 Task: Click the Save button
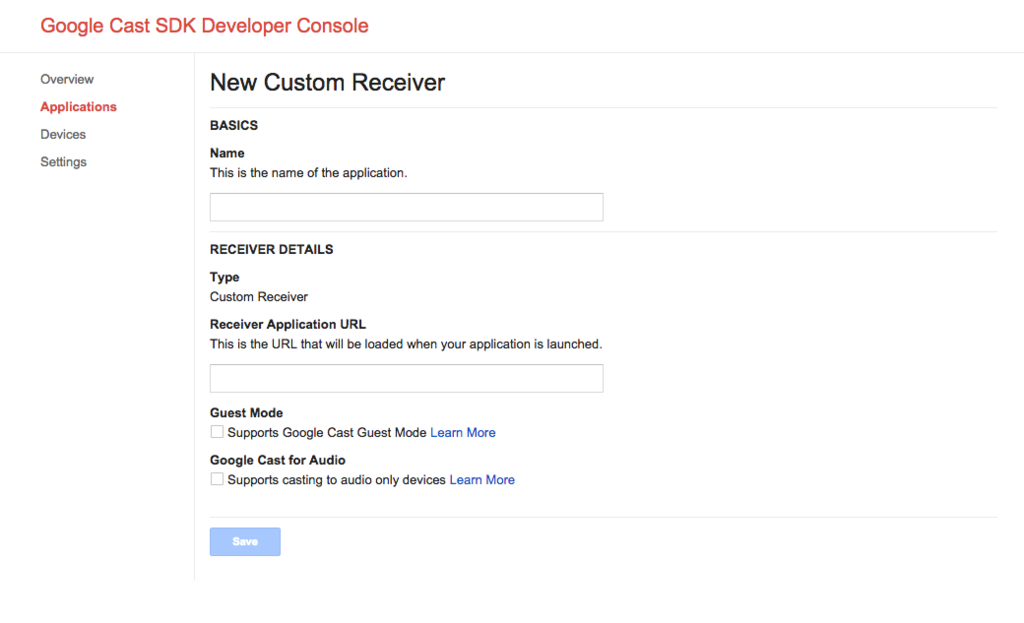coord(245,541)
